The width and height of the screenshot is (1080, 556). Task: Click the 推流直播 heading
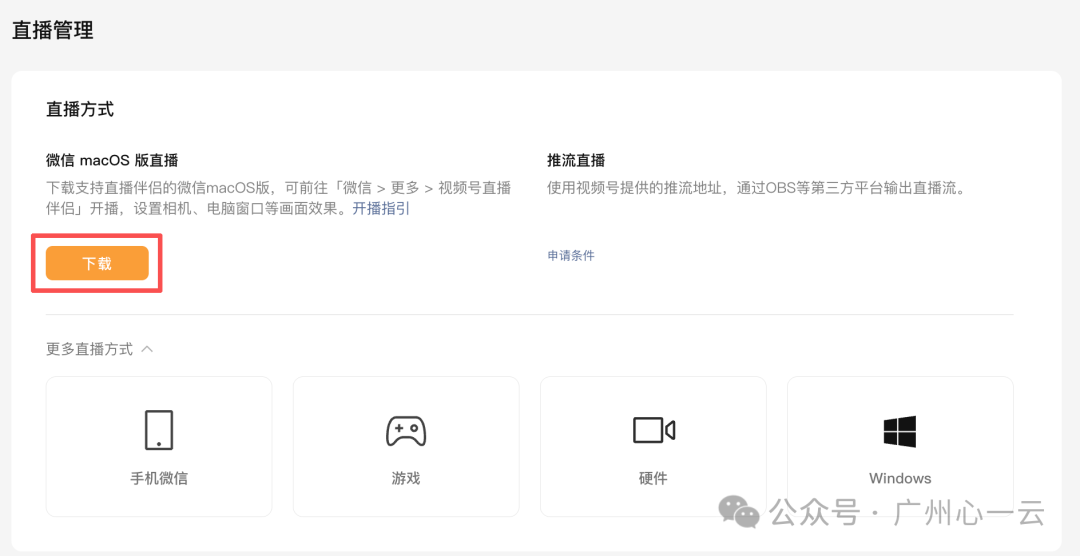(577, 161)
